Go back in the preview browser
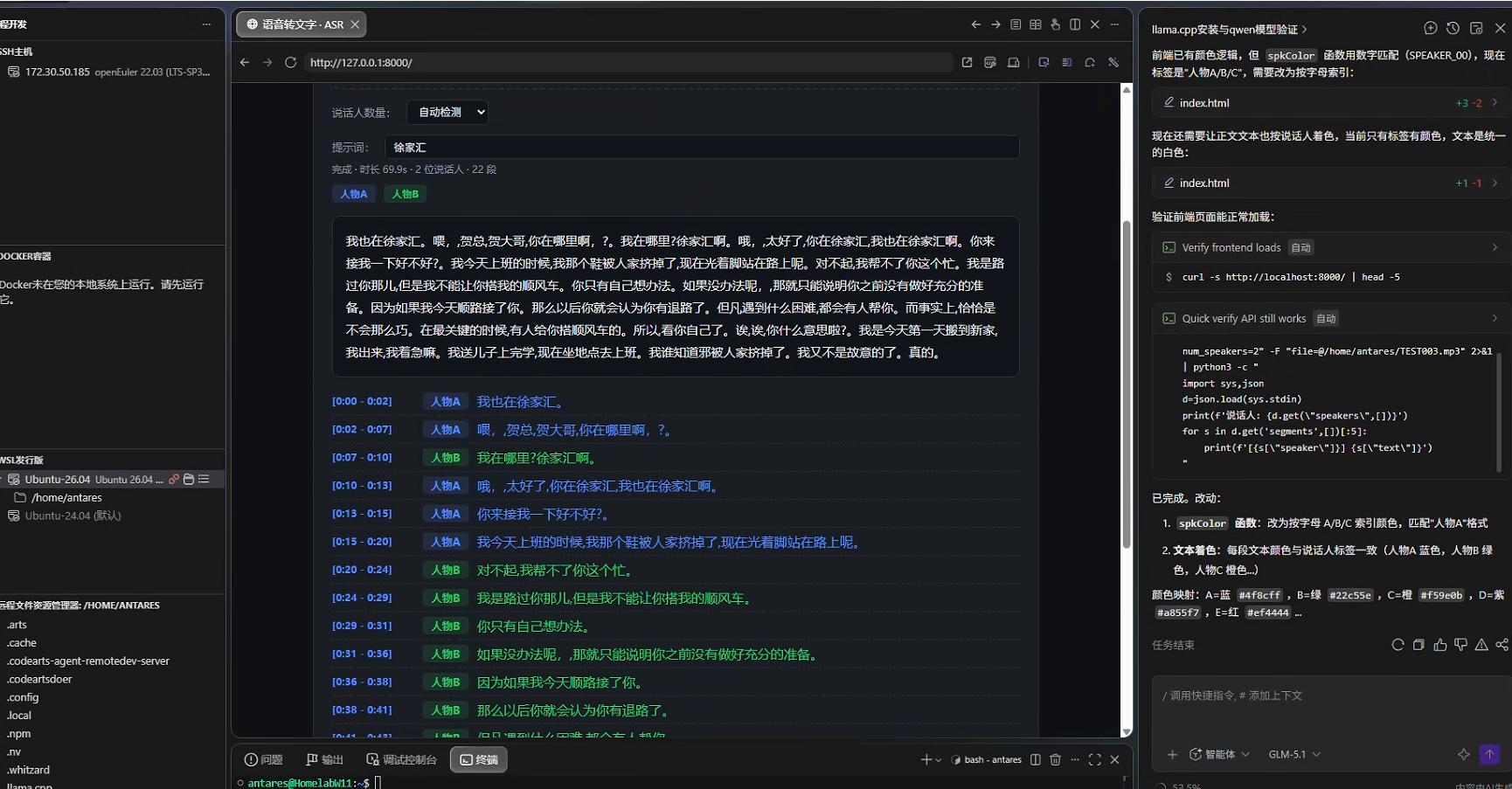The height and width of the screenshot is (789, 1512). 245,63
